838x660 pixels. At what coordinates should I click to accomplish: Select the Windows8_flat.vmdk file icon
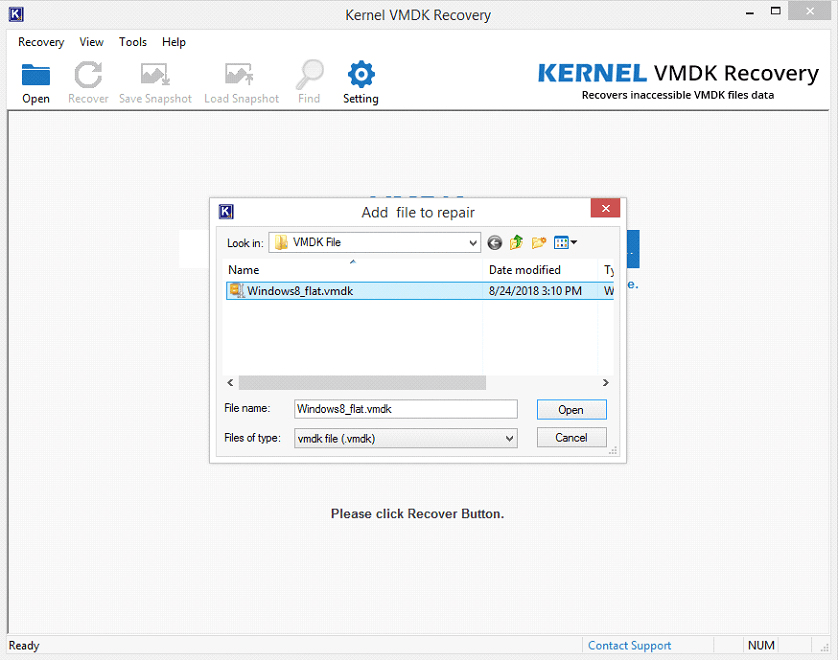(237, 290)
